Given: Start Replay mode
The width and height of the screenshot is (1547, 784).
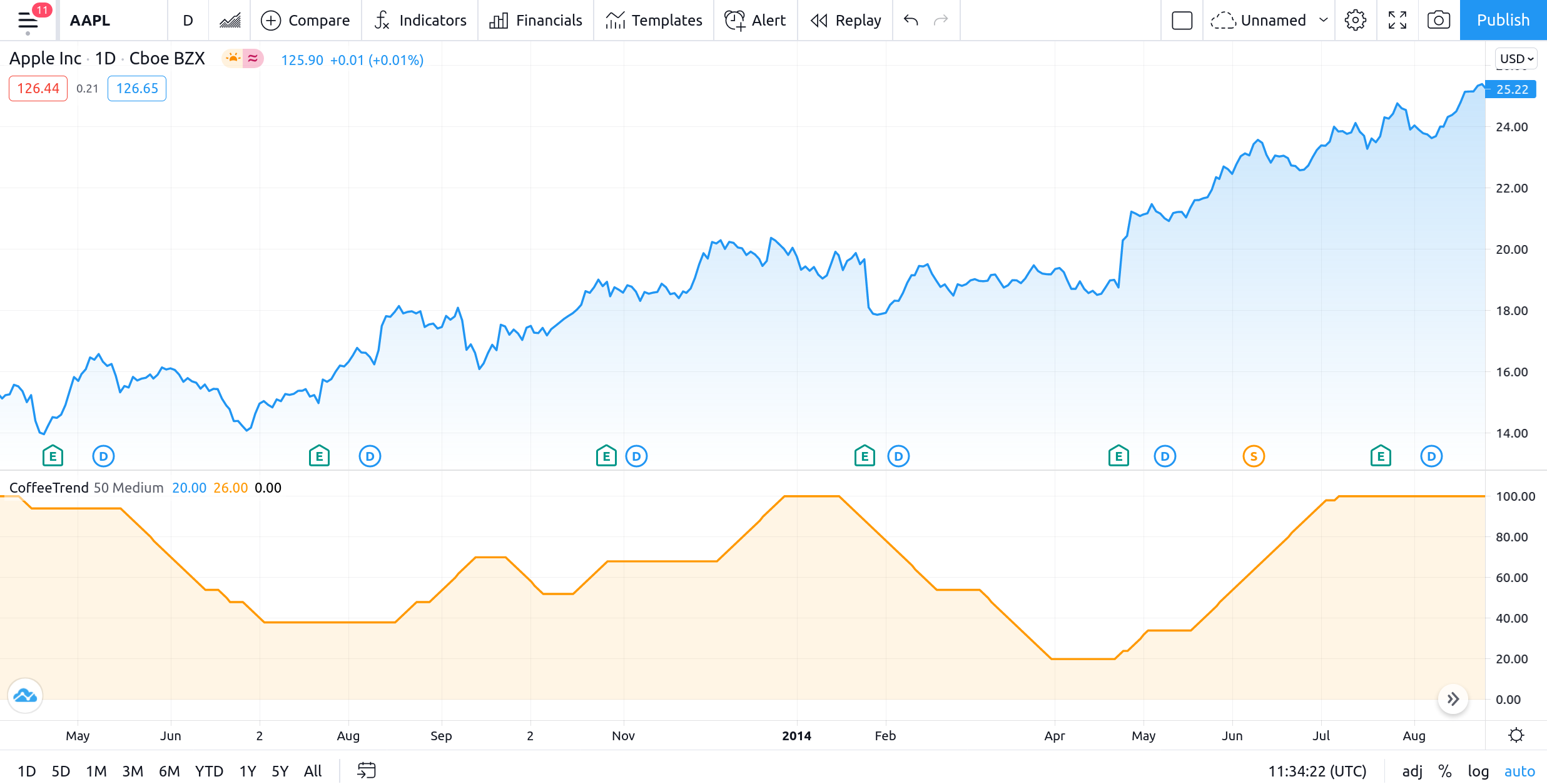Looking at the screenshot, I should 845,20.
